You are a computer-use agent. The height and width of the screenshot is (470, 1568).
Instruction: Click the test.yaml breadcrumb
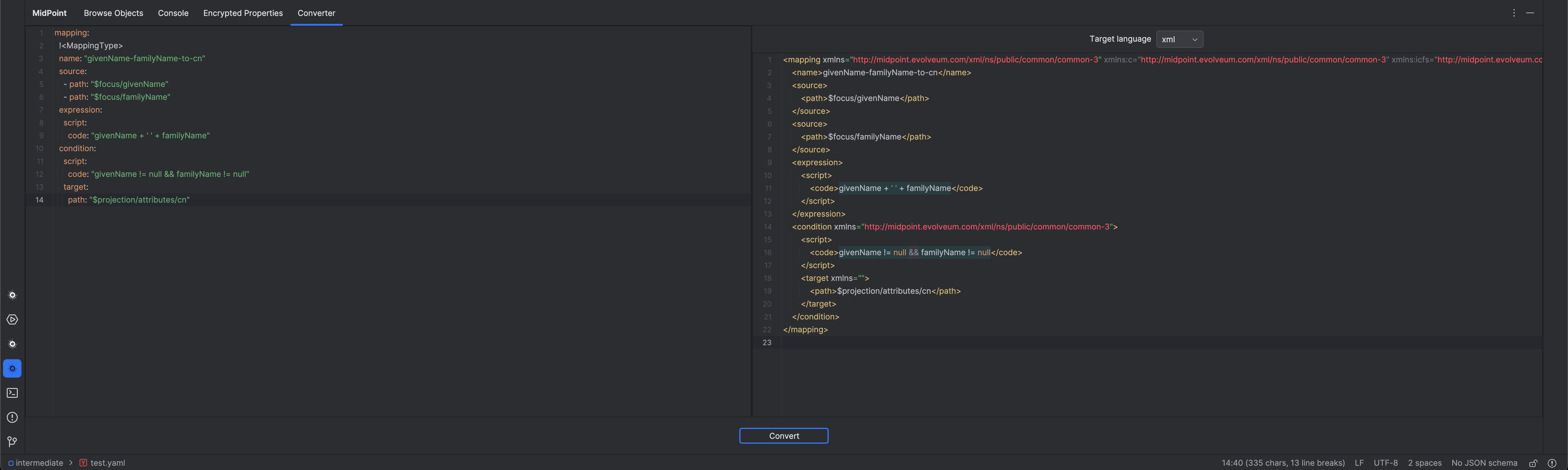click(107, 463)
